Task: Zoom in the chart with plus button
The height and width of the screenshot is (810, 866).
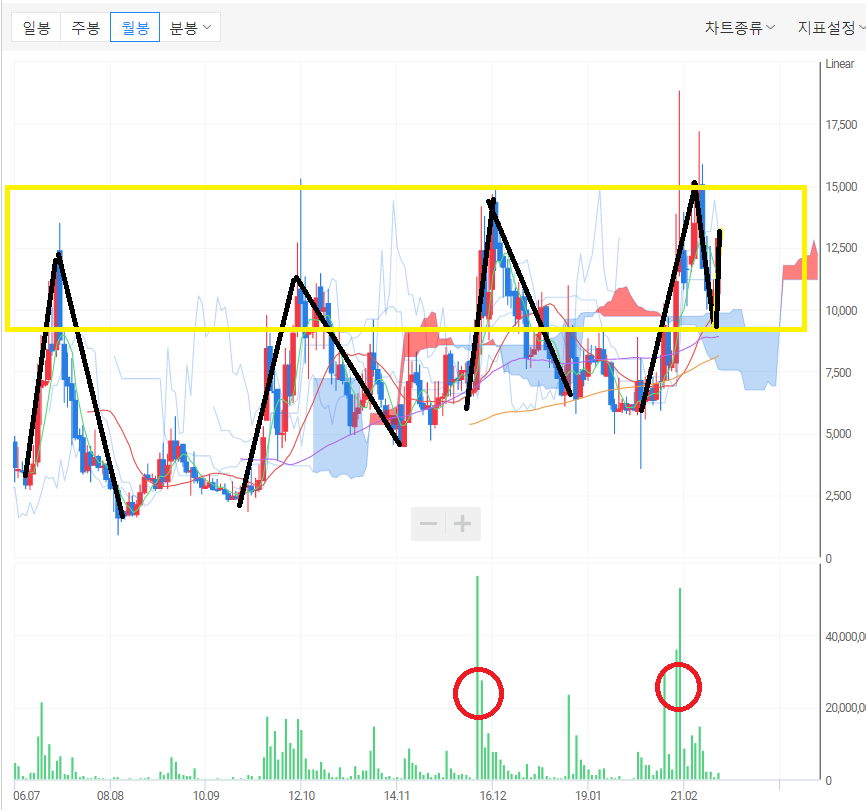Action: 462,523
